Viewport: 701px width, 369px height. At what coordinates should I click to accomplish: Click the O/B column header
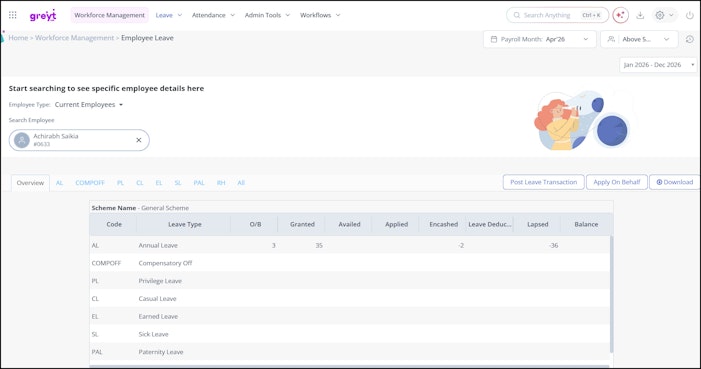click(255, 225)
